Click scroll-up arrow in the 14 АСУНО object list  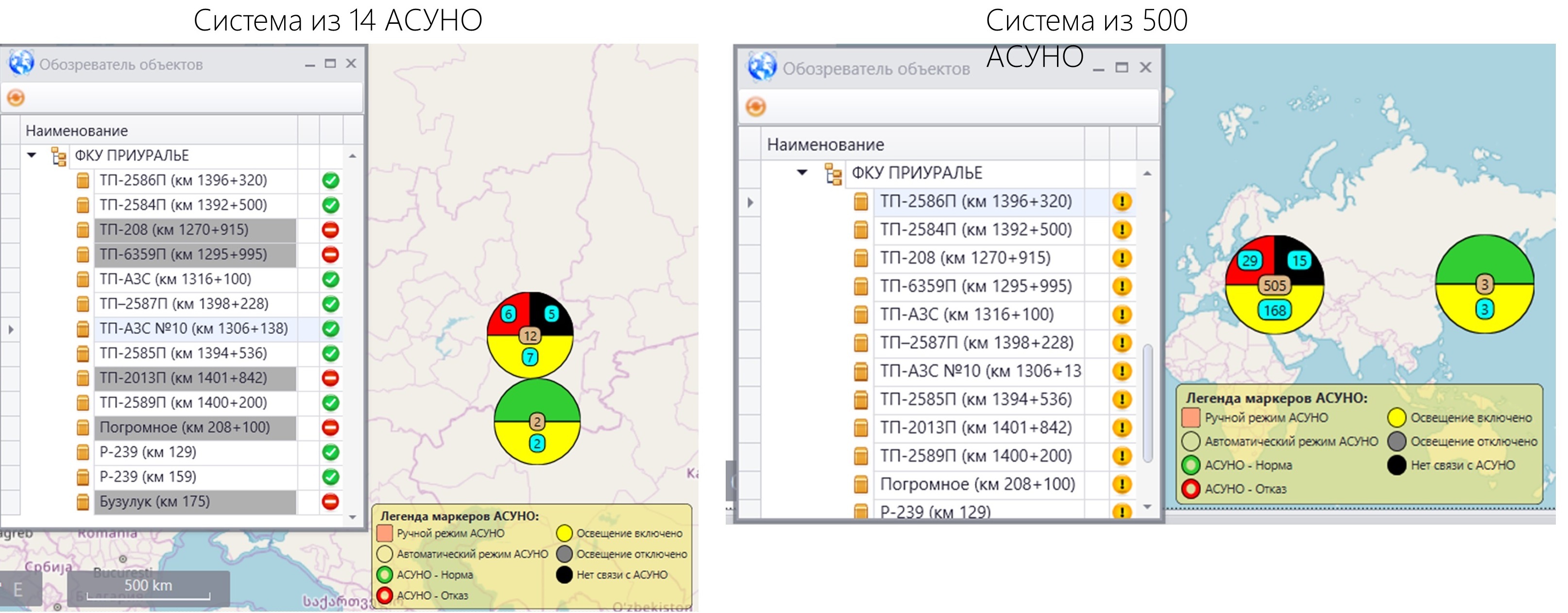(x=353, y=156)
